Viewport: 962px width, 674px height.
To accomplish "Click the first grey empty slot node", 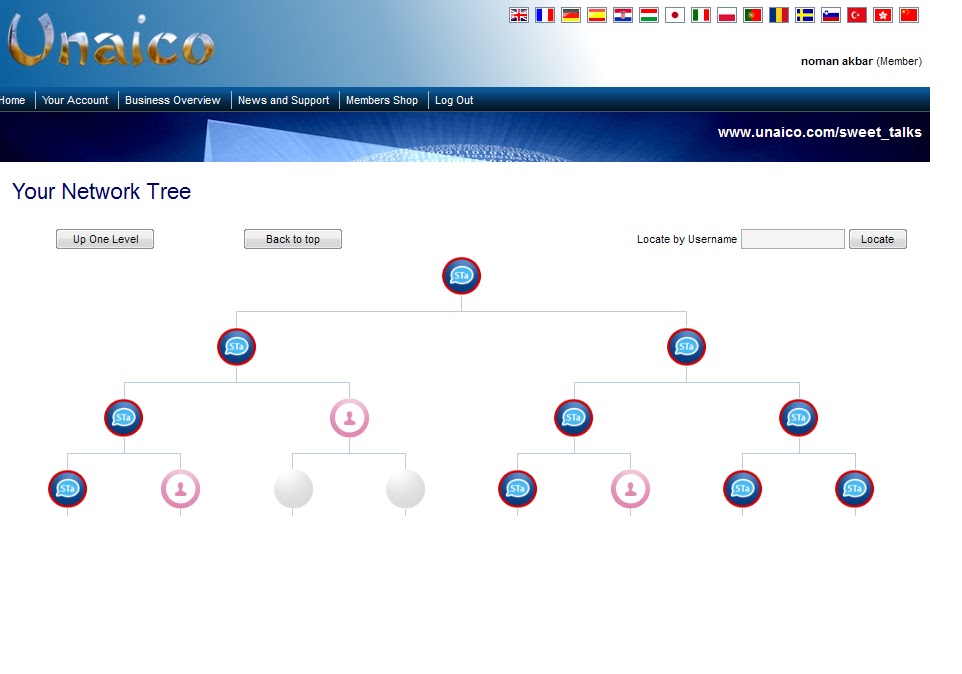I will 293,489.
